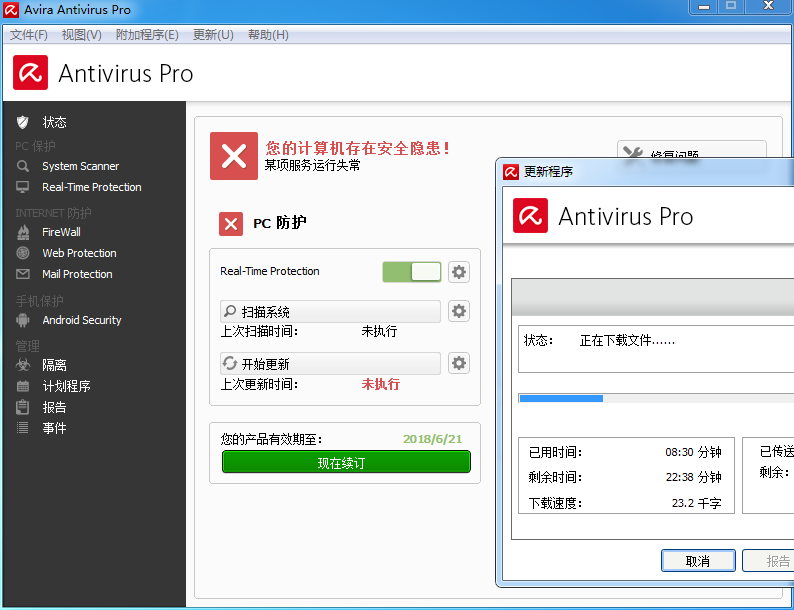This screenshot has width=794, height=610.
Task: Select the 隔离 quarantine biohazard icon
Action: tap(23, 364)
